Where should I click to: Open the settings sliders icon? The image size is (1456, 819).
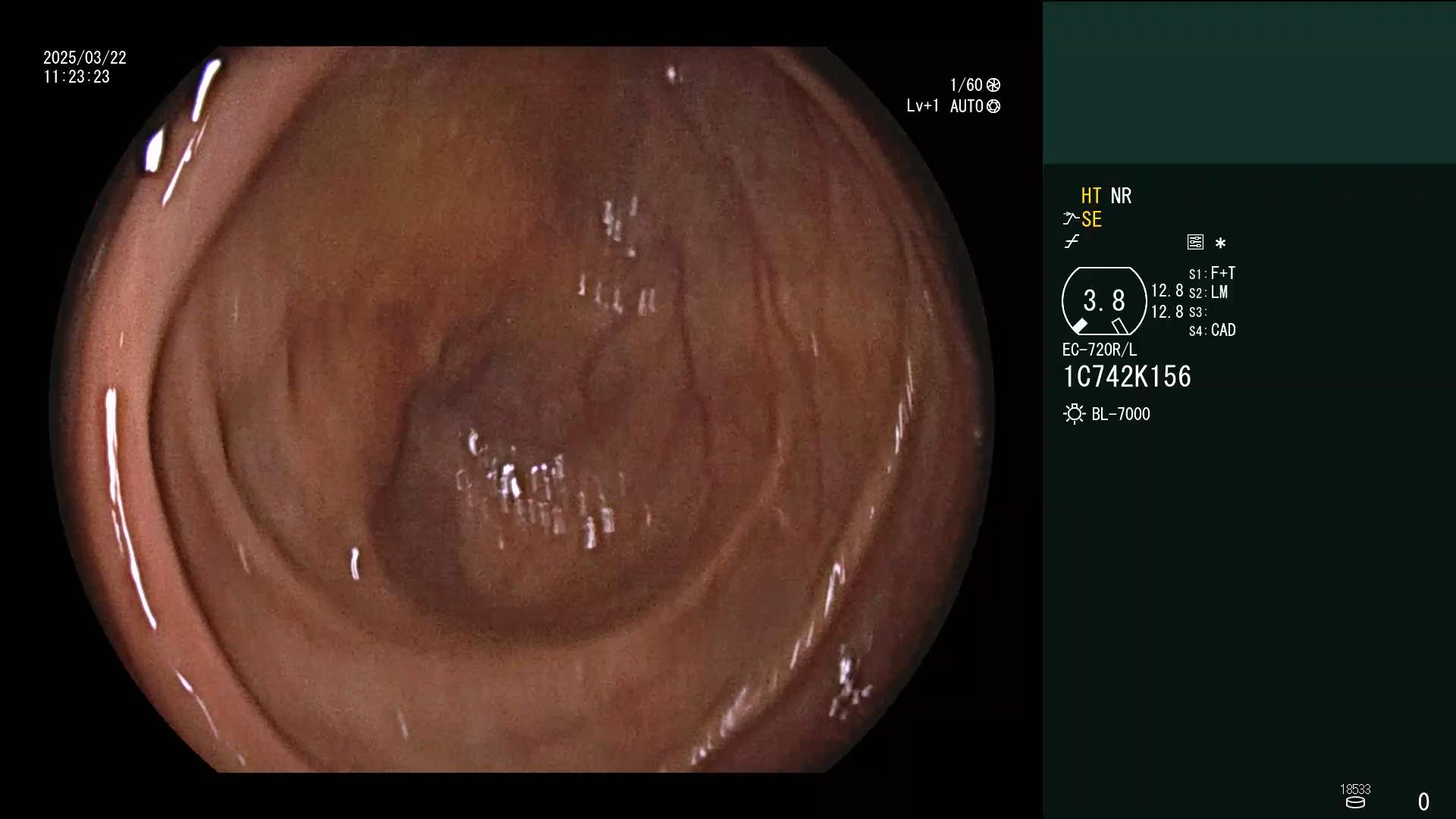[x=1195, y=242]
